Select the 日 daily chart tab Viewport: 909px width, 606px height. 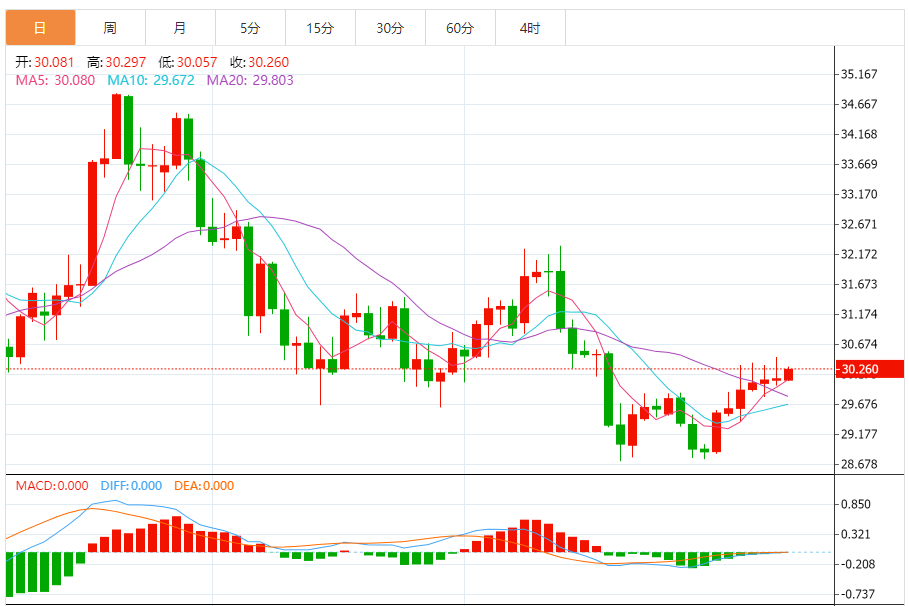tap(41, 28)
